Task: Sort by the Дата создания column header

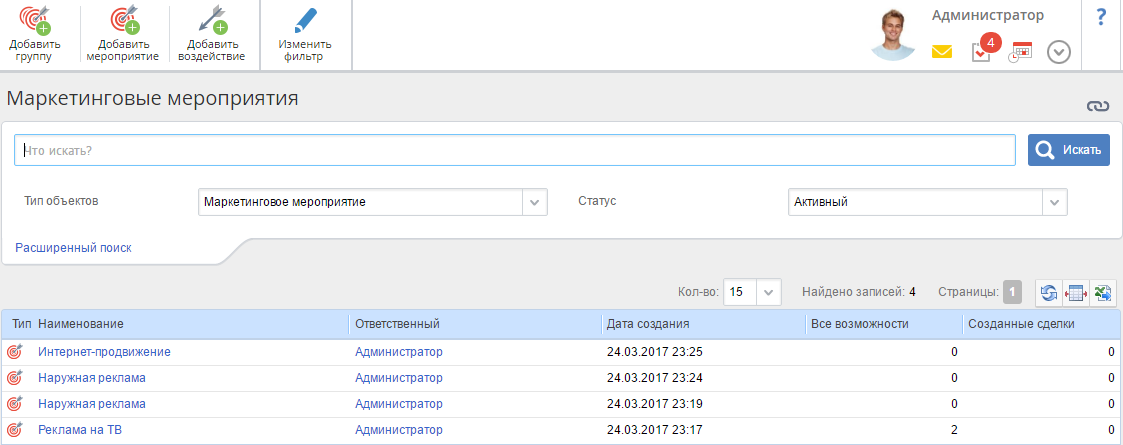Action: (x=648, y=325)
